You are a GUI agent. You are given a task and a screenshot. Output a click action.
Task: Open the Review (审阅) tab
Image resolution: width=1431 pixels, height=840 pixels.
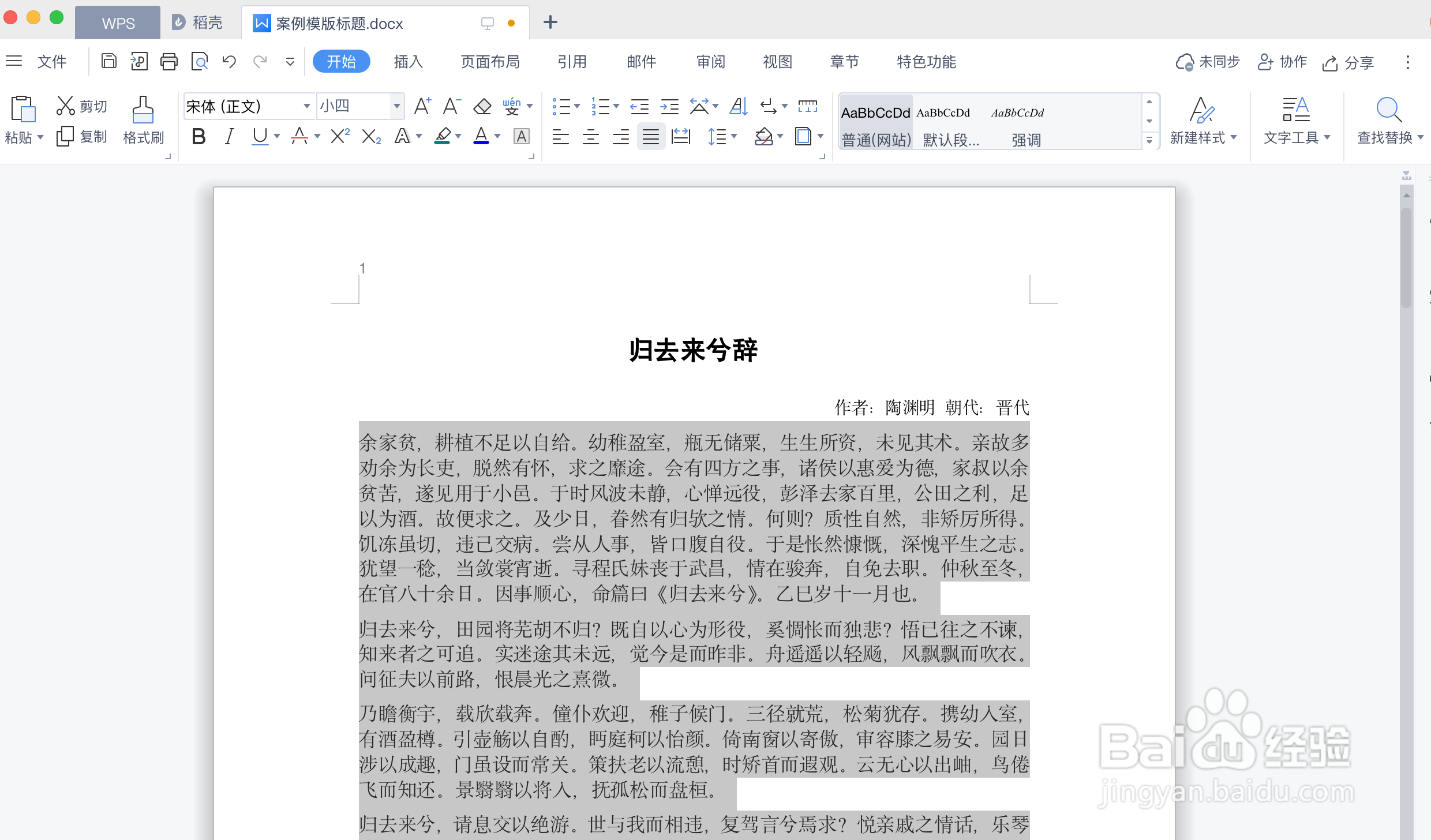point(710,62)
